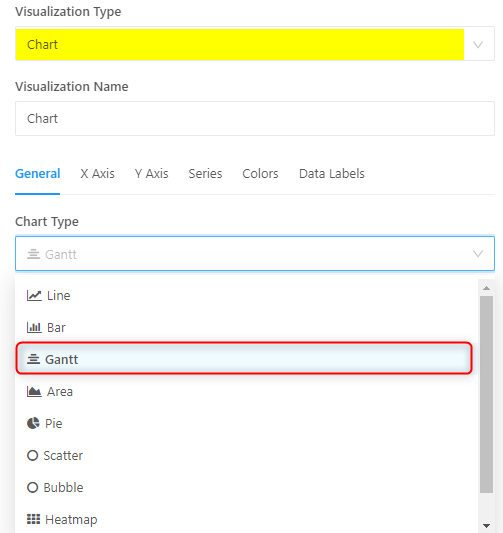The height and width of the screenshot is (533, 503).
Task: Pick the Gantt chart icon option
Action: (x=33, y=359)
